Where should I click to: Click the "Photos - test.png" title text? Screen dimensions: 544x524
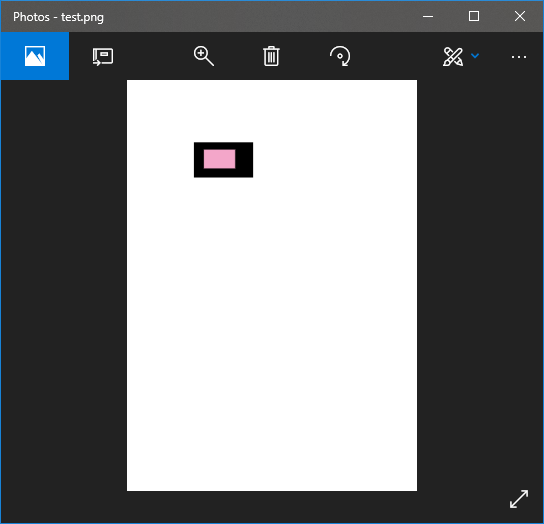coord(58,17)
